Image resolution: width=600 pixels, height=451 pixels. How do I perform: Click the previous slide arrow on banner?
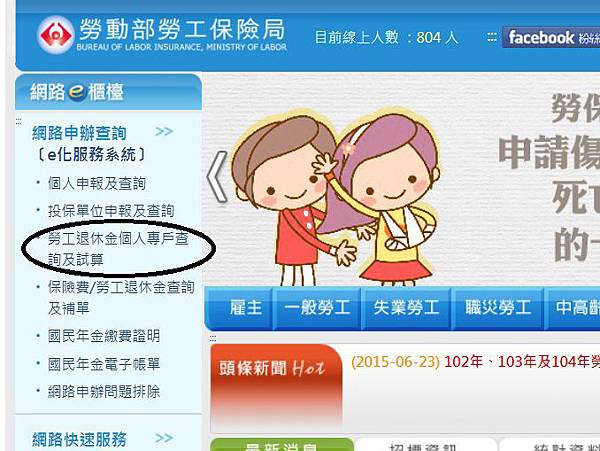(217, 176)
